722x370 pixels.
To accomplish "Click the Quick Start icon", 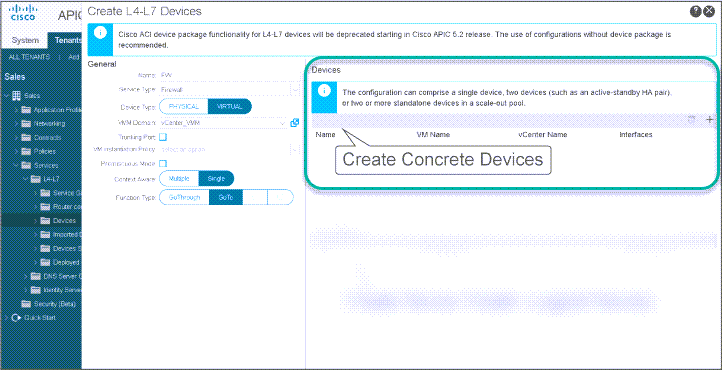I will 16,318.
